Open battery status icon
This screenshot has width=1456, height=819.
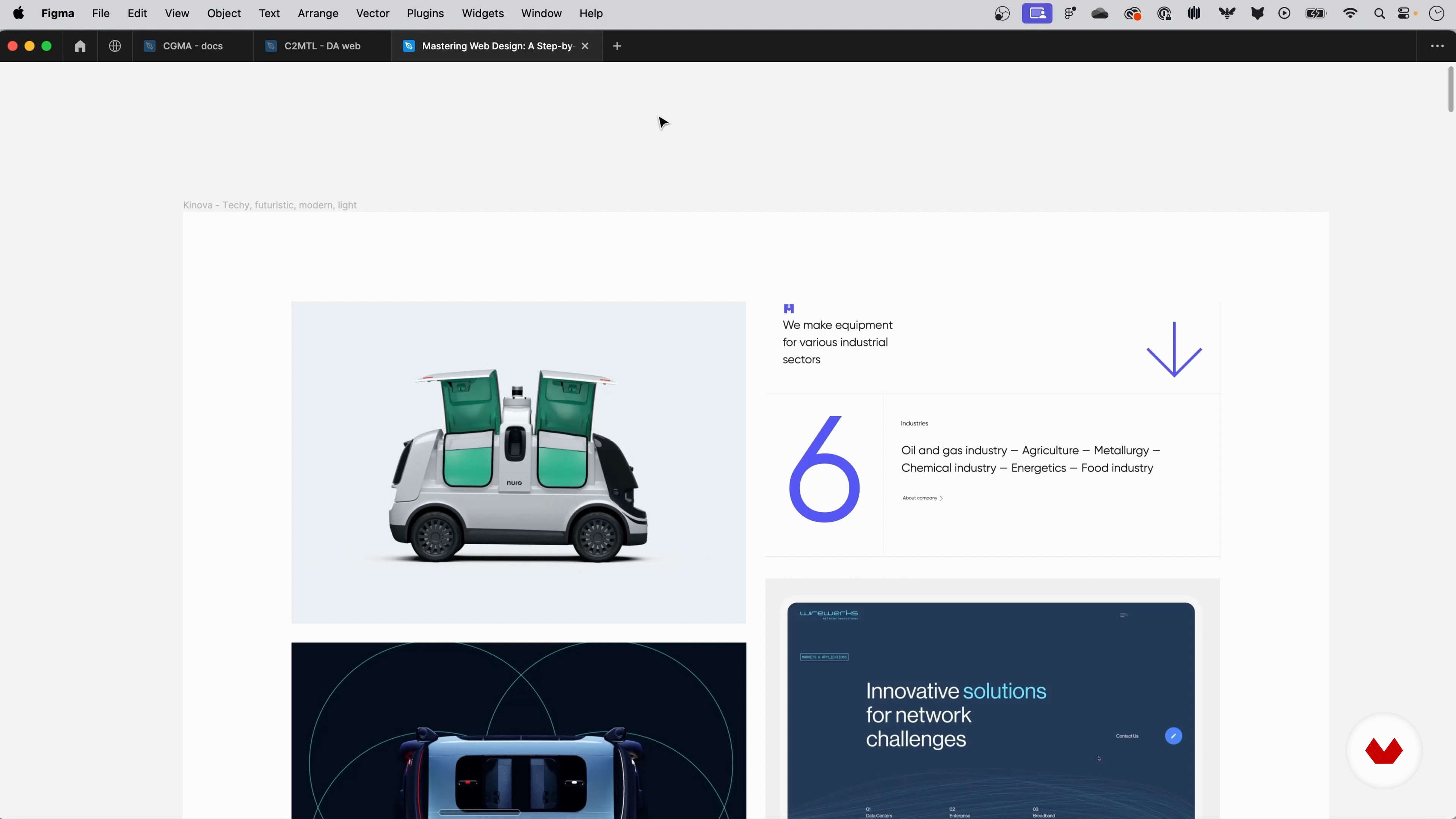tap(1316, 14)
